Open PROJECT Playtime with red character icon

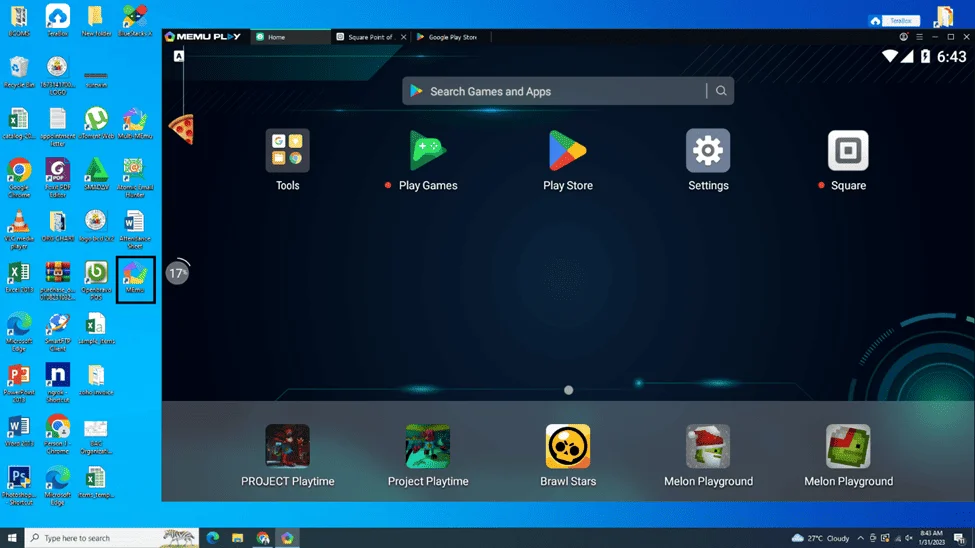(x=287, y=446)
